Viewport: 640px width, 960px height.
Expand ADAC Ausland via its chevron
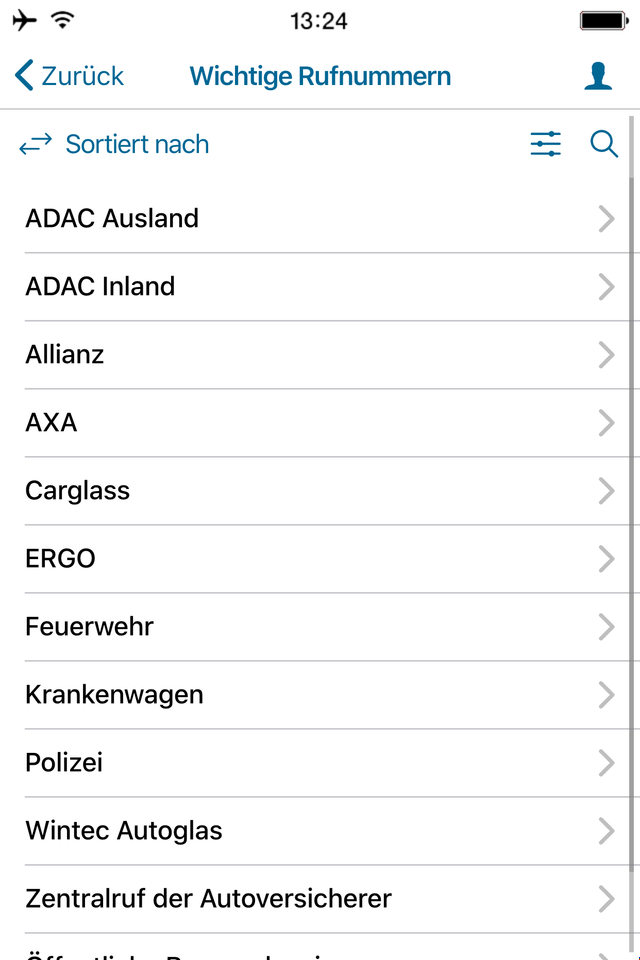[x=606, y=219]
